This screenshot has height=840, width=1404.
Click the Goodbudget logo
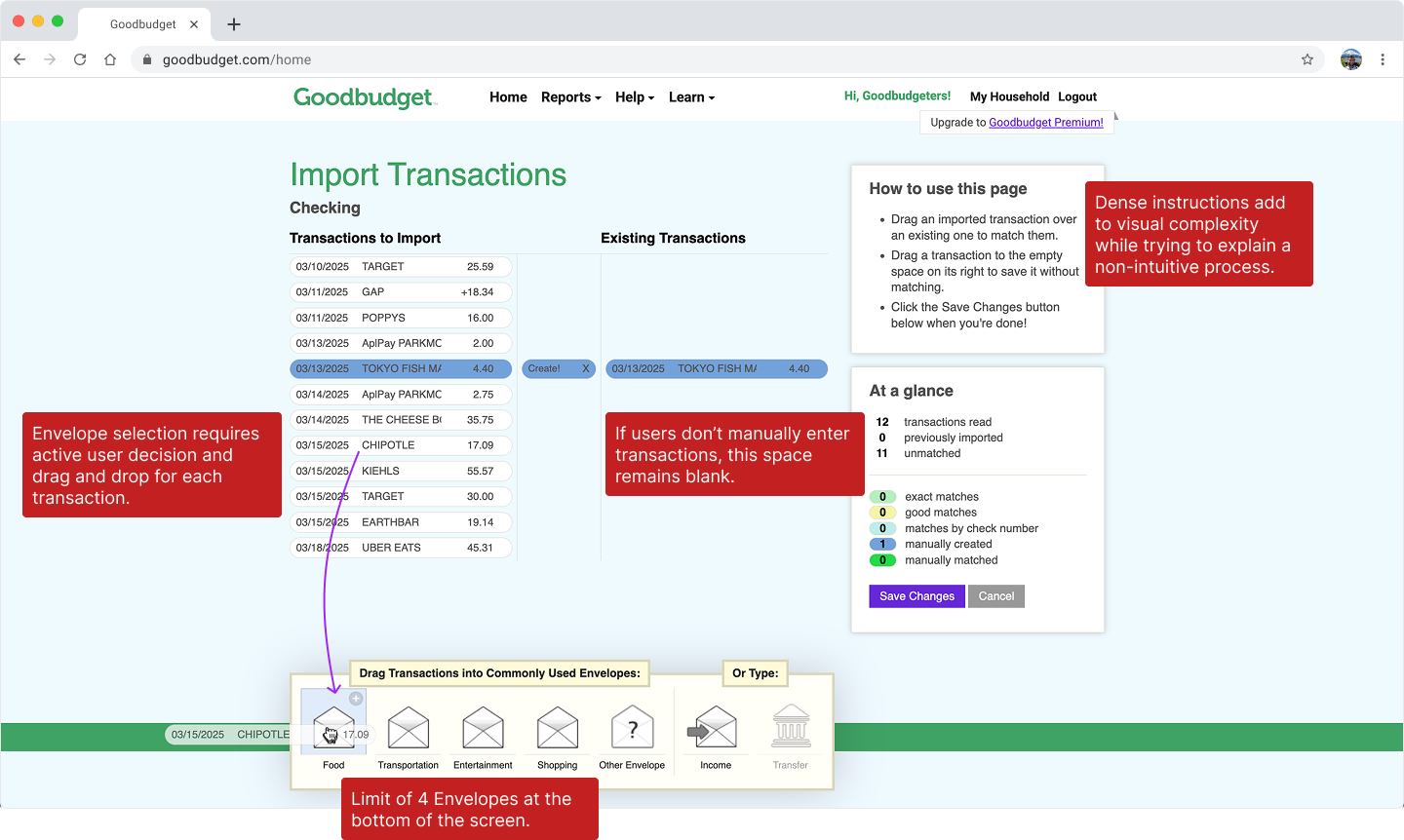pyautogui.click(x=365, y=97)
